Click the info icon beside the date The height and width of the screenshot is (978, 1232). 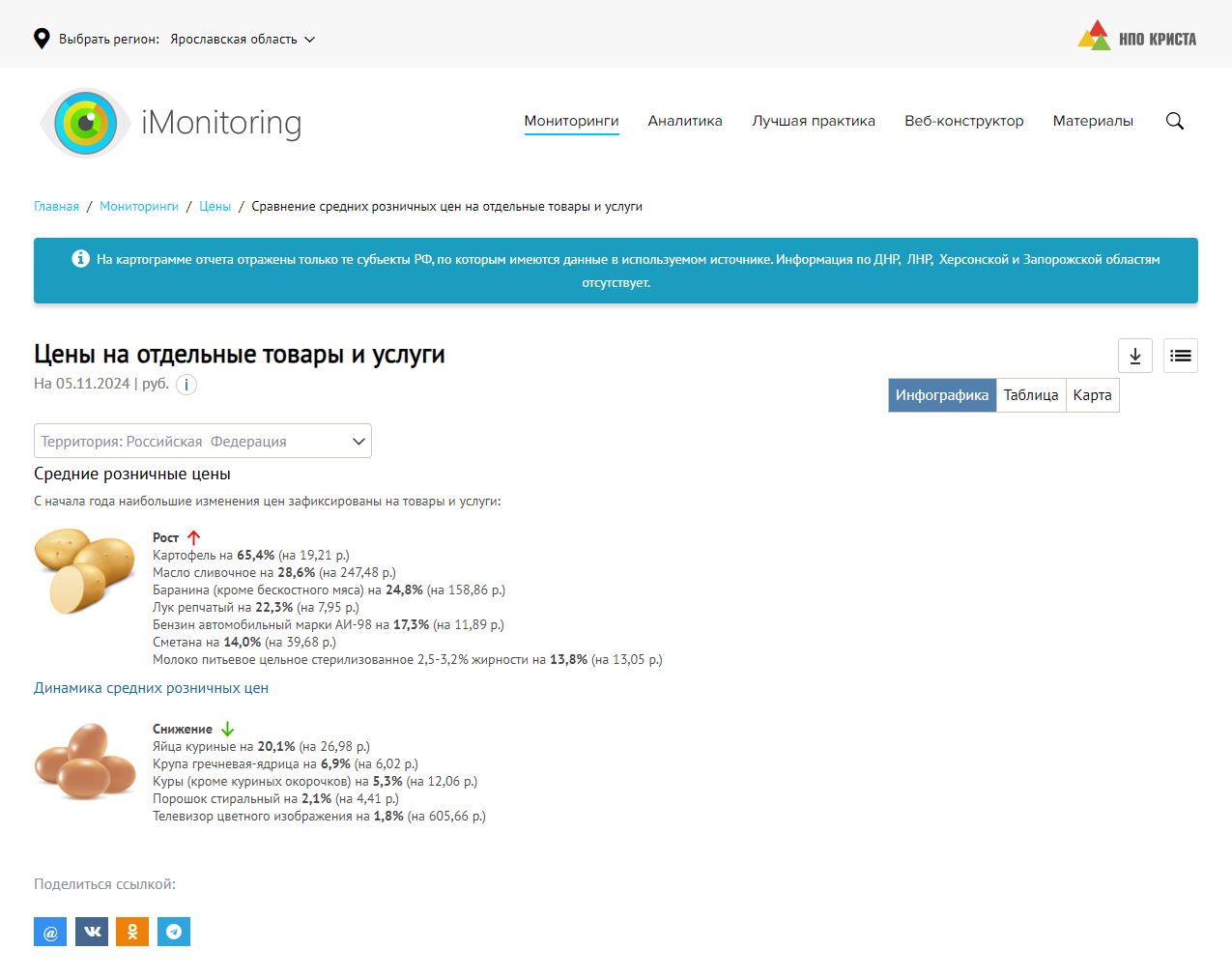click(x=186, y=385)
